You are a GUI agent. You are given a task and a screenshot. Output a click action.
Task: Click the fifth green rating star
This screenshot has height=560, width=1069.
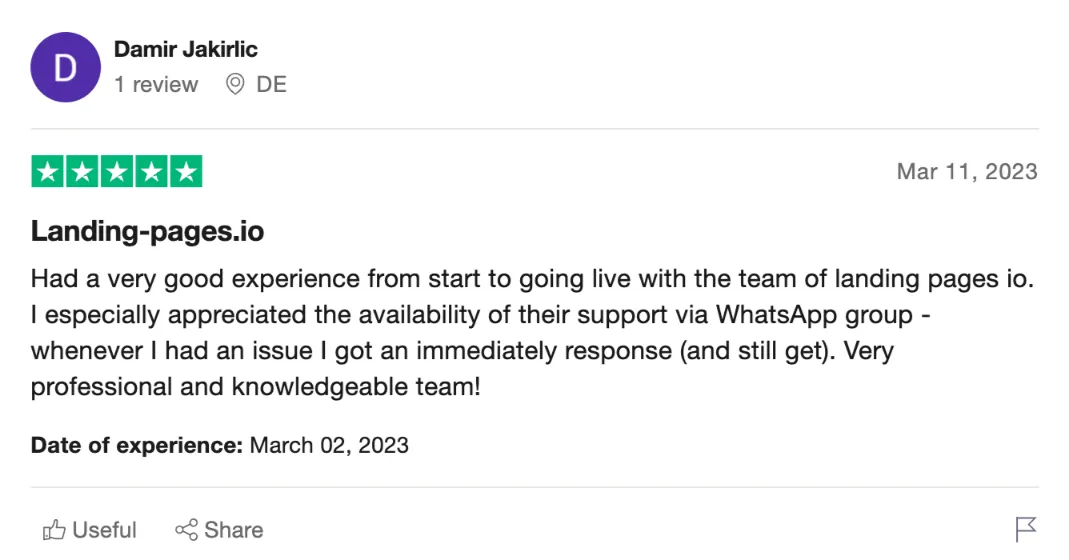point(185,172)
